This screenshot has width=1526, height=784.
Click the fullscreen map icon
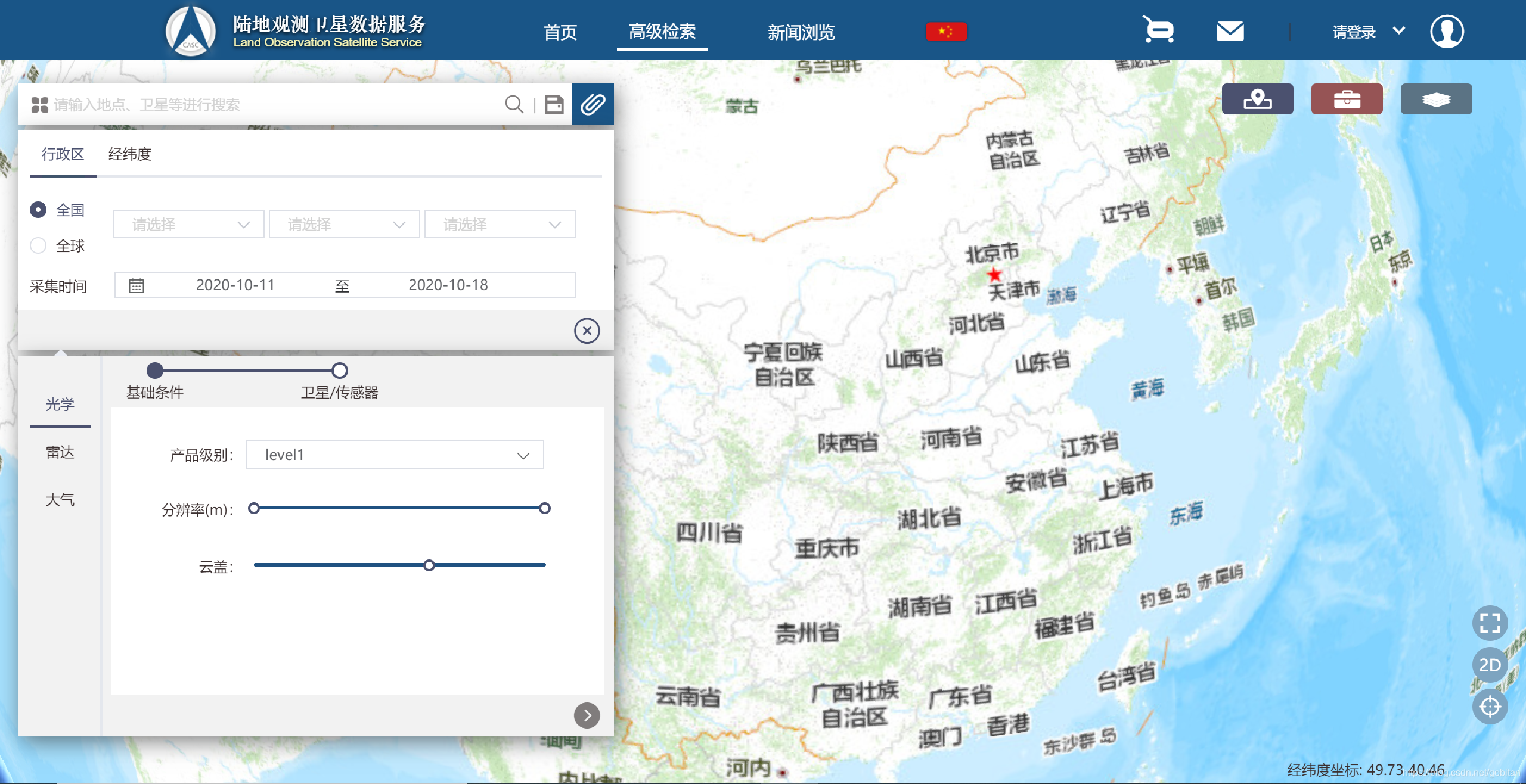click(x=1490, y=623)
